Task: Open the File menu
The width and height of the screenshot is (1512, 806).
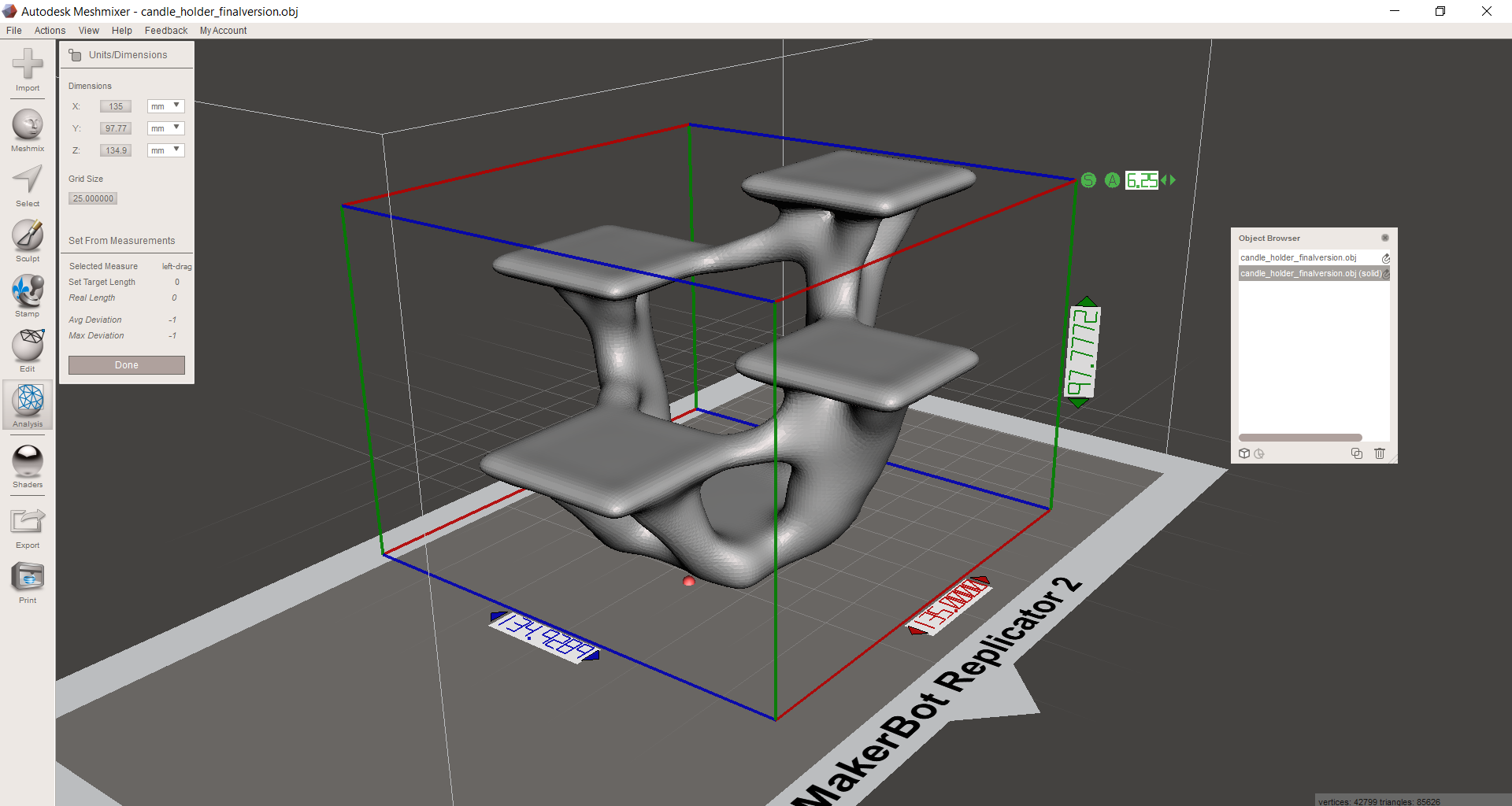Action: (14, 31)
